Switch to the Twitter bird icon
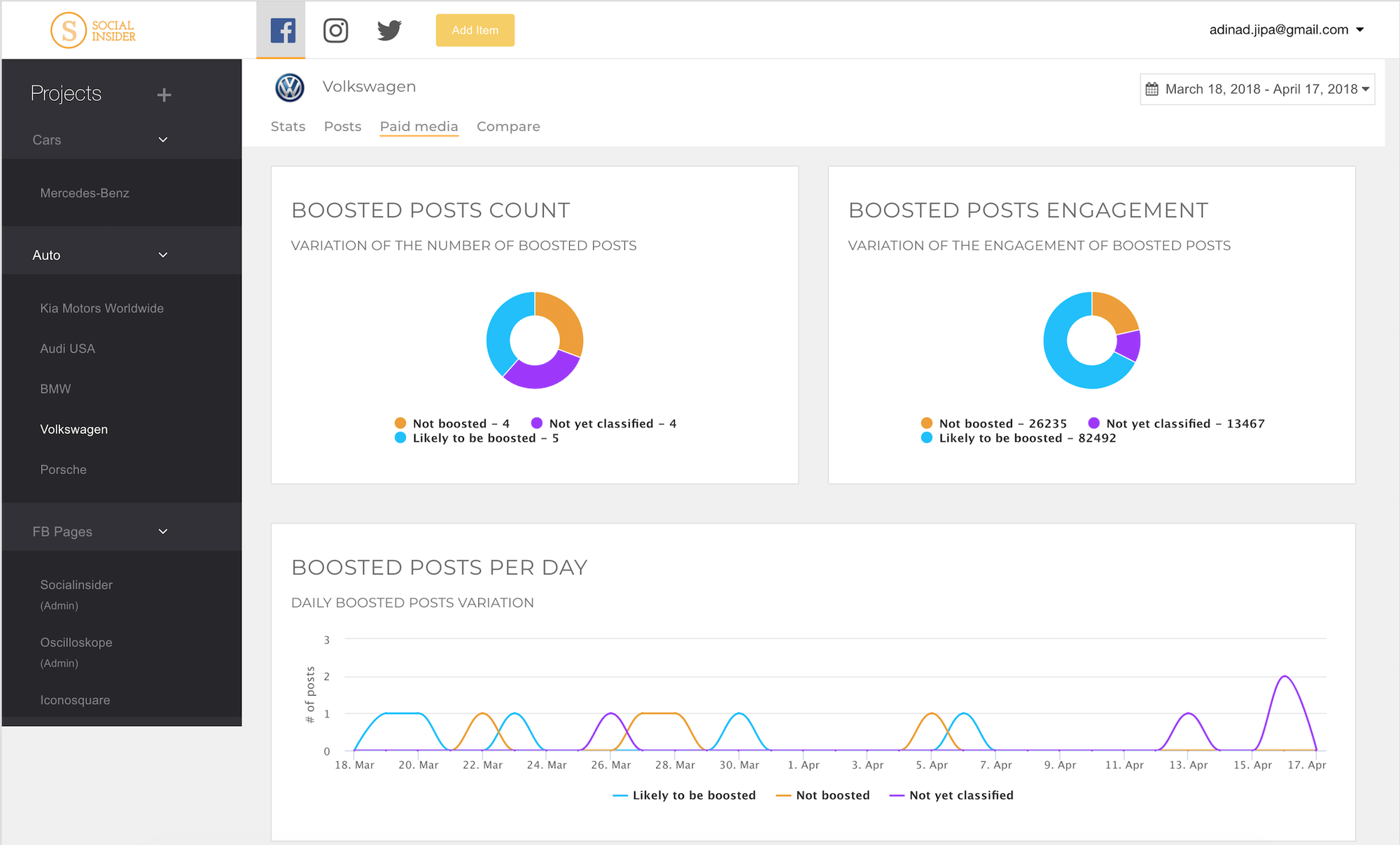 389,30
